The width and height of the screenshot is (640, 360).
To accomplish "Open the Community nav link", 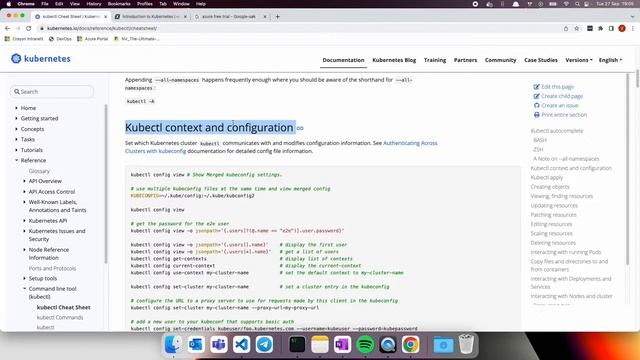I will point(500,60).
